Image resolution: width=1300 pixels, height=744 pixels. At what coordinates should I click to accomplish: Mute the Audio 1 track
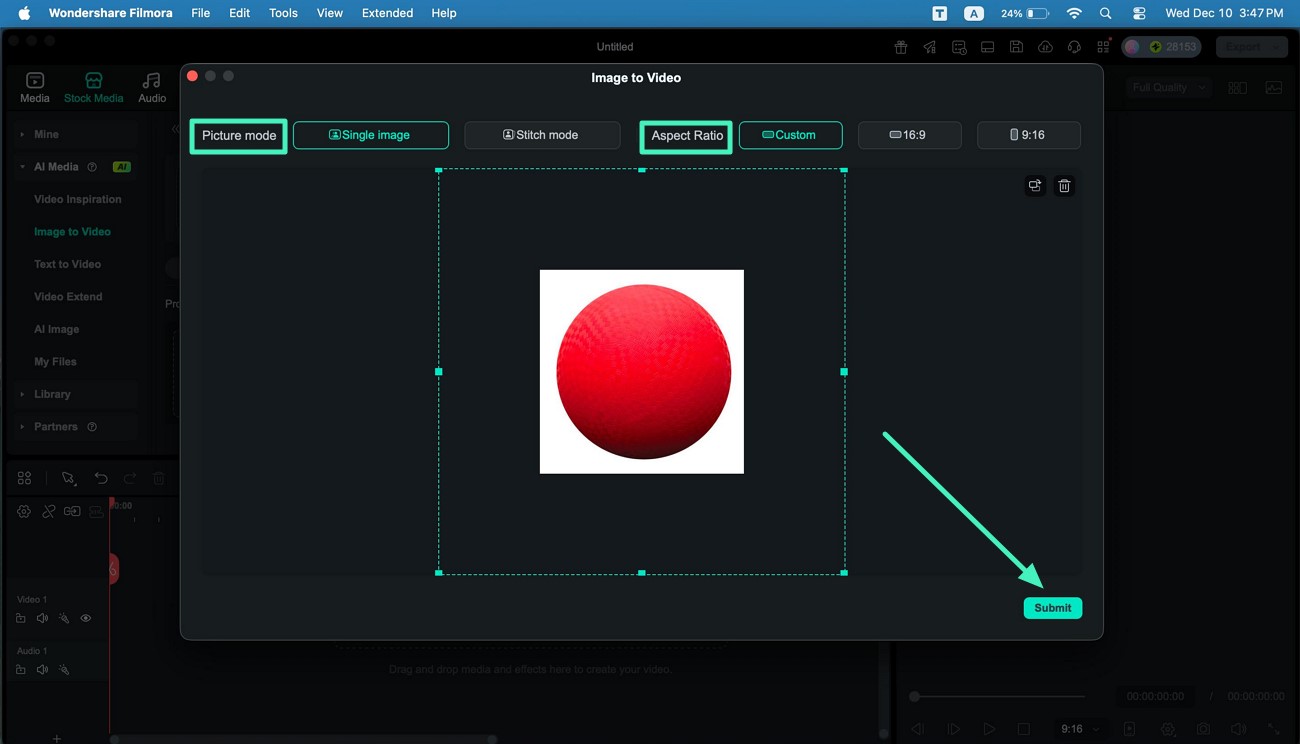(x=42, y=670)
